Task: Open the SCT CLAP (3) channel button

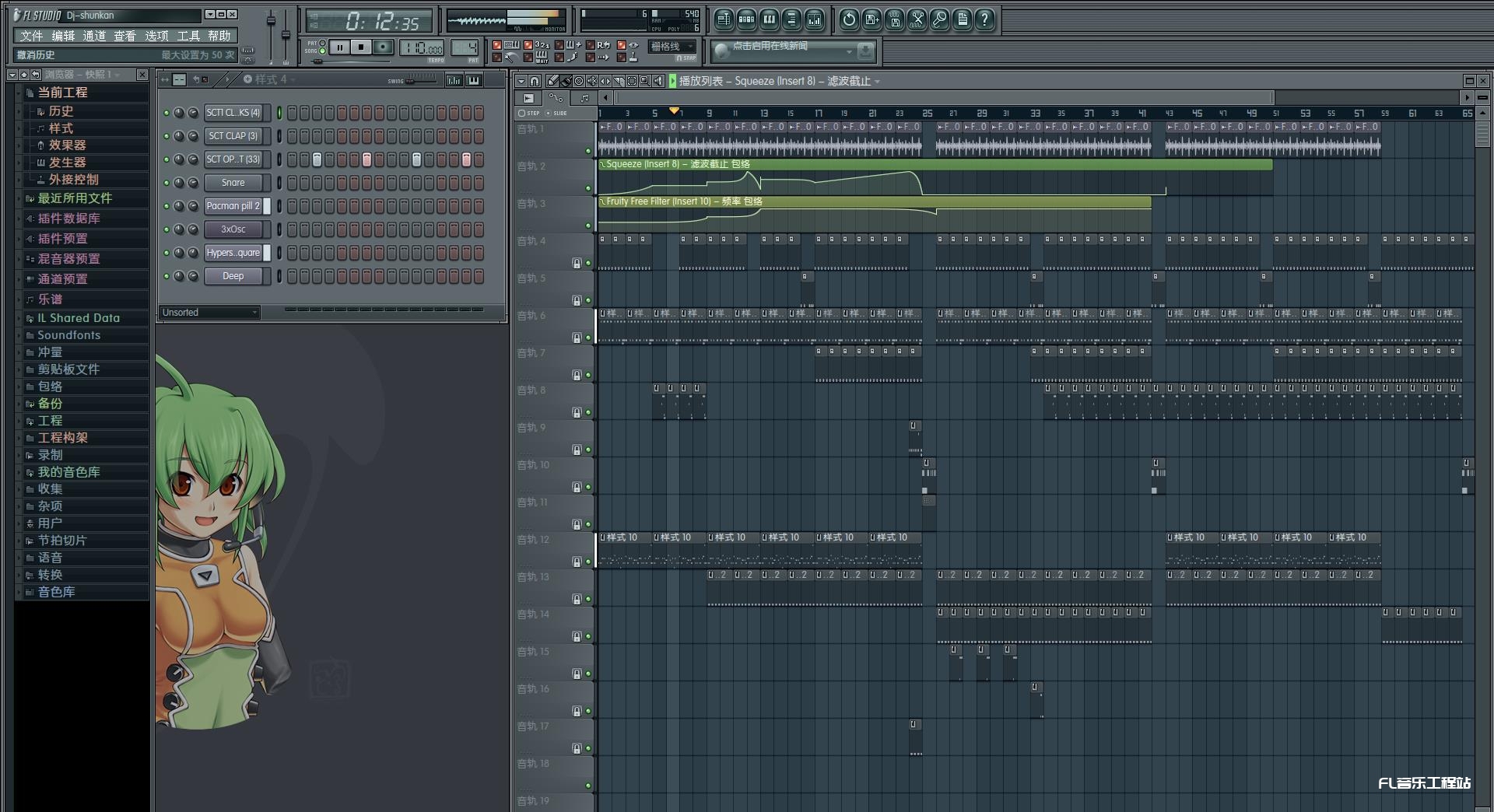Action: pyautogui.click(x=233, y=136)
